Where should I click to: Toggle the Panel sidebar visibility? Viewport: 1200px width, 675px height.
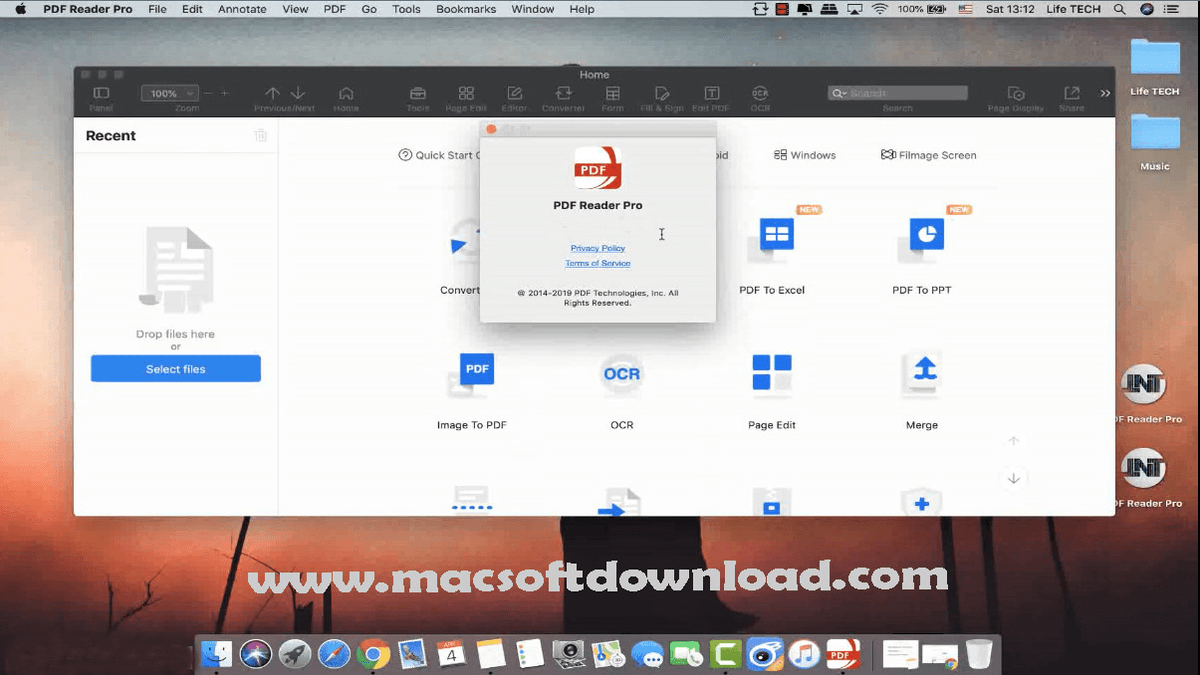tap(101, 92)
